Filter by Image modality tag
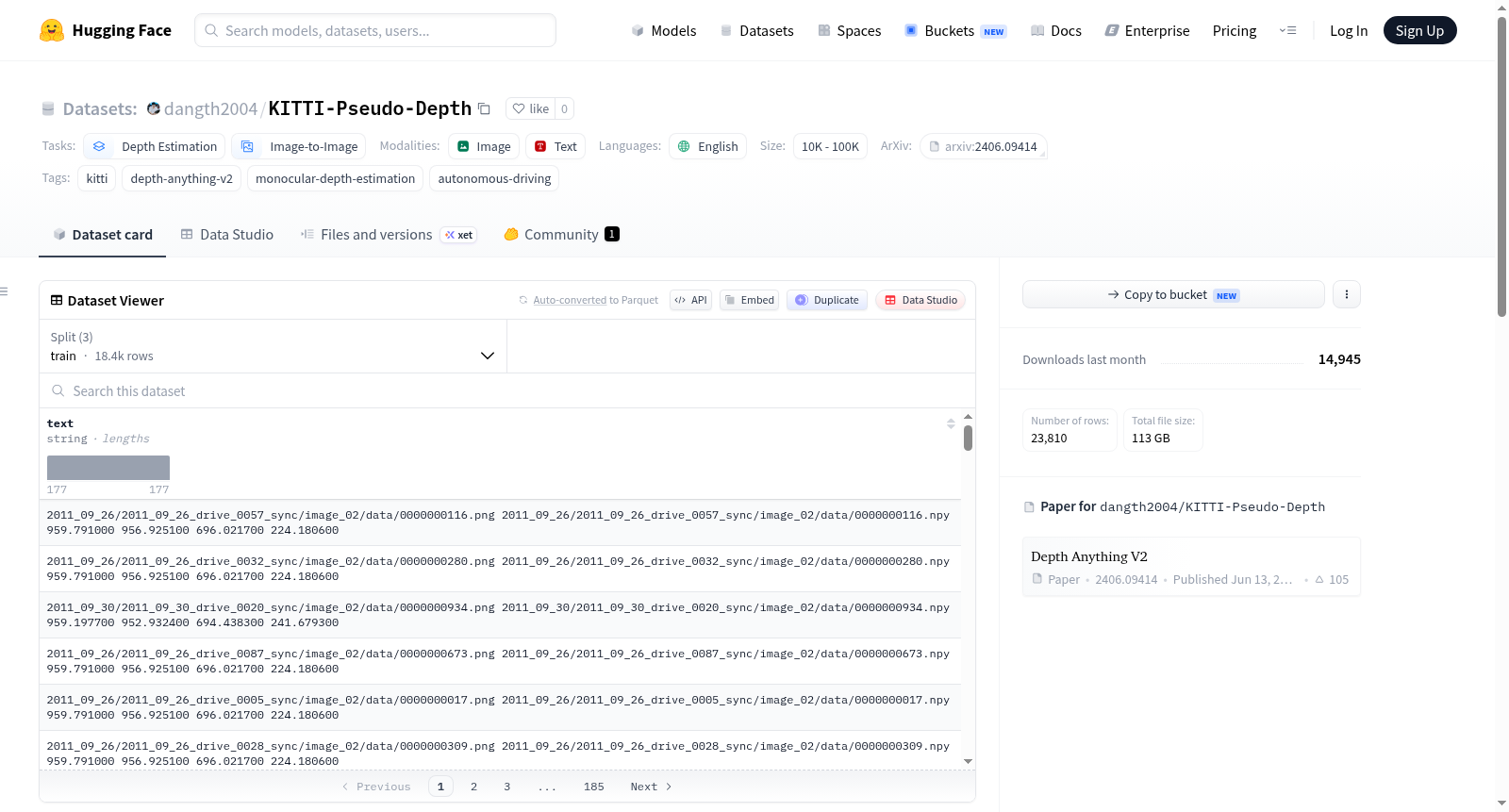The height and width of the screenshot is (812, 1509). [484, 146]
